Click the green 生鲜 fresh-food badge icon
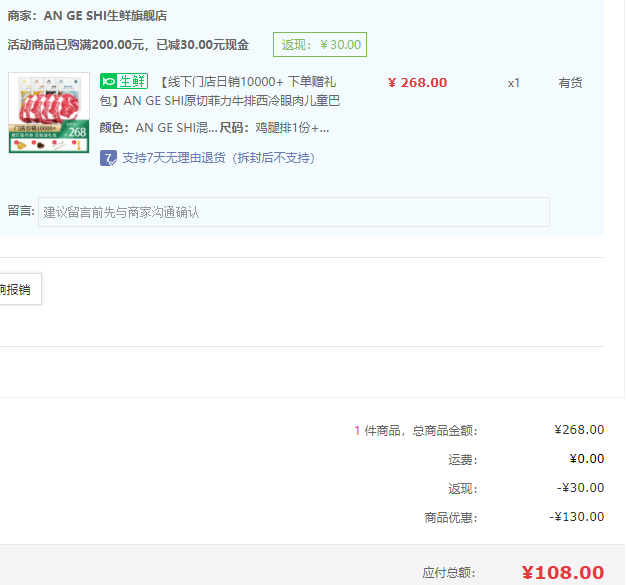Viewport: 627px width, 585px height. [x=124, y=81]
